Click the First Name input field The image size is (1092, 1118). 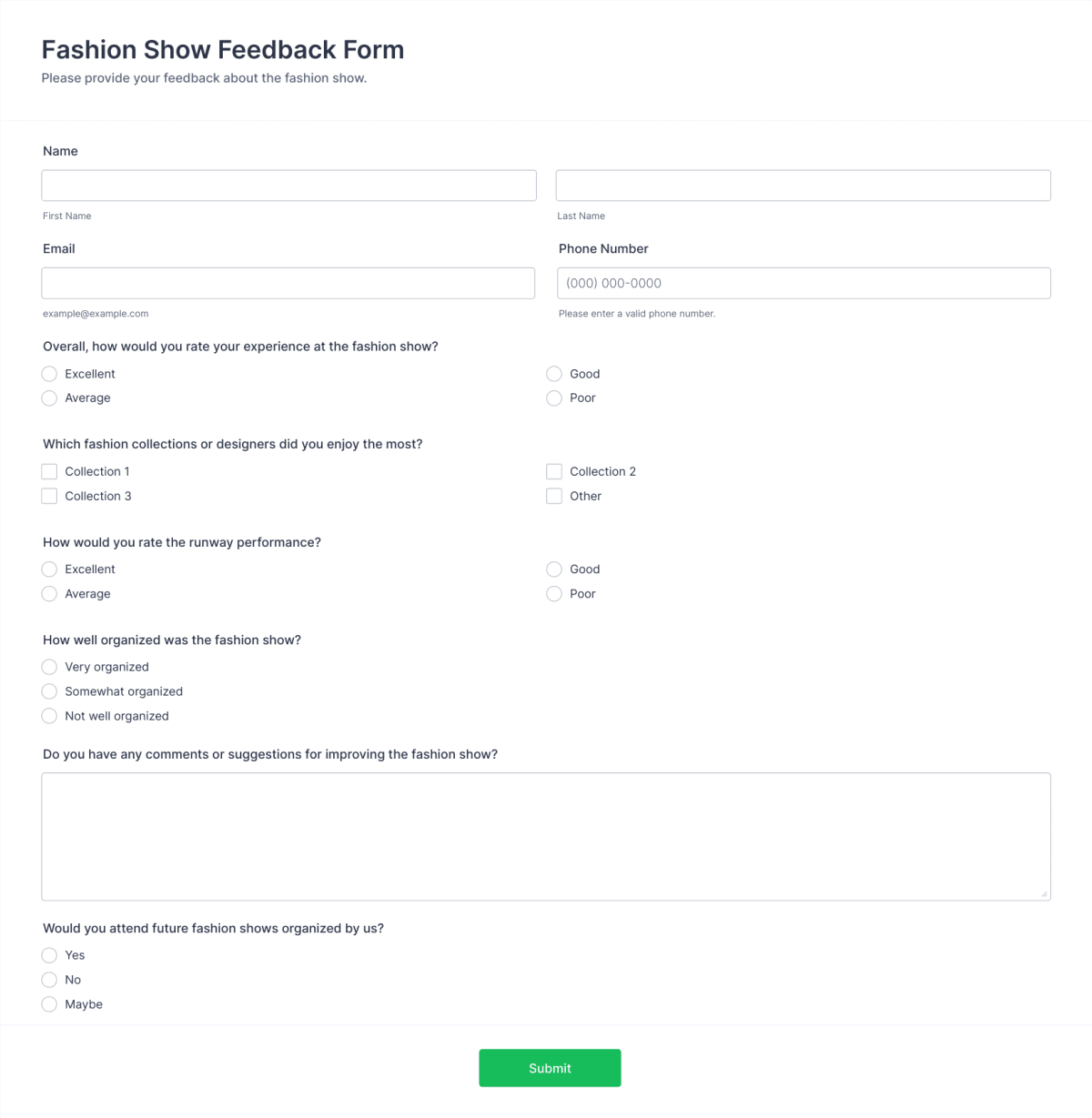[x=288, y=185]
